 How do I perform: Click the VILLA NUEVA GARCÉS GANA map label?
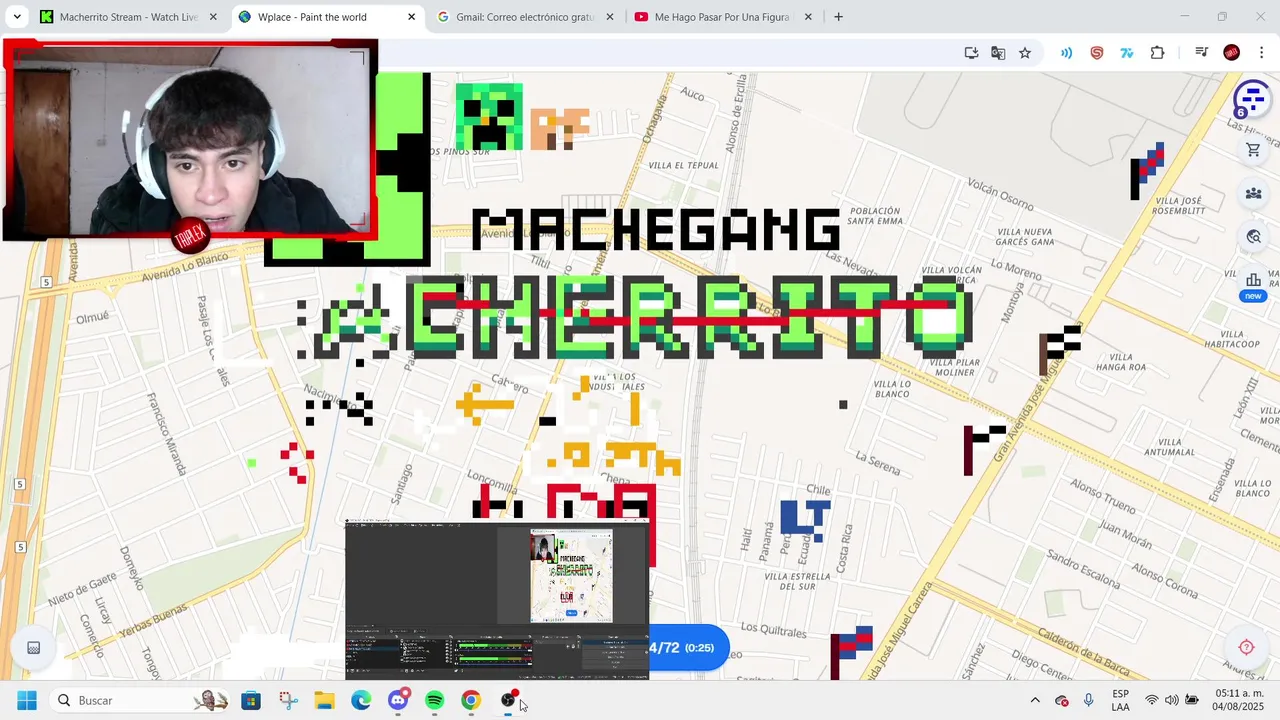pyautogui.click(x=1024, y=236)
